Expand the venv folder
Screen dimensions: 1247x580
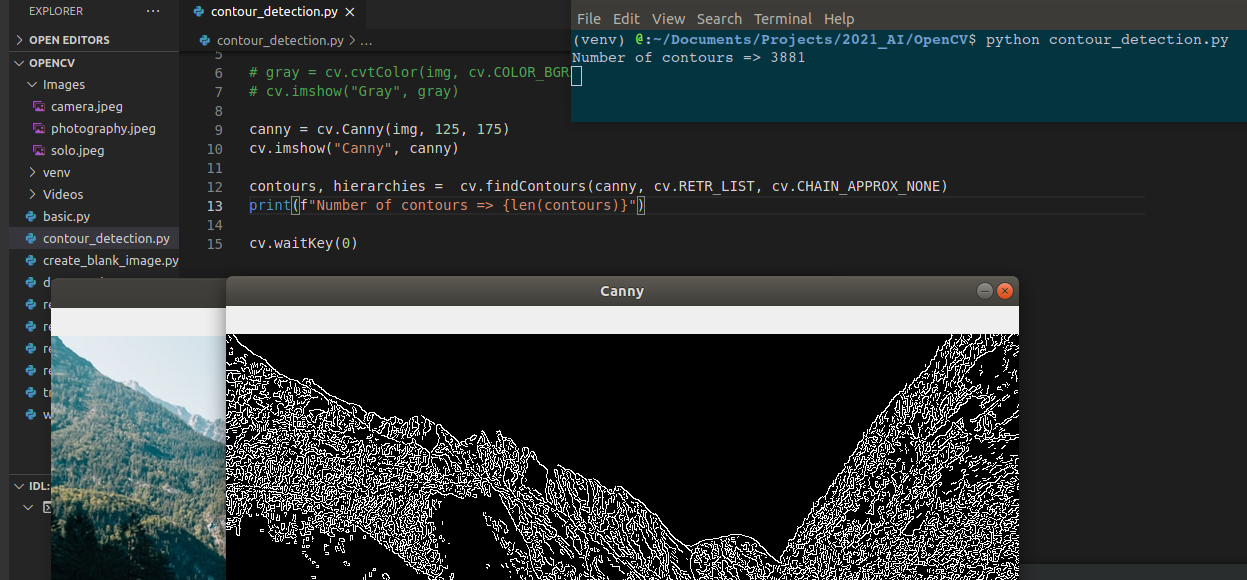click(31, 172)
